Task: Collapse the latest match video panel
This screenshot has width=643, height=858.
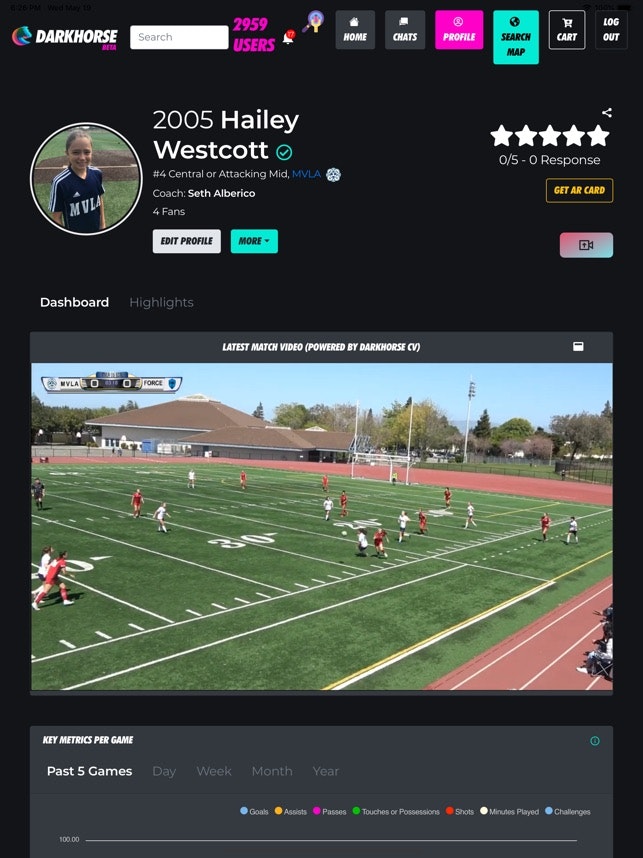Action: pyautogui.click(x=578, y=346)
